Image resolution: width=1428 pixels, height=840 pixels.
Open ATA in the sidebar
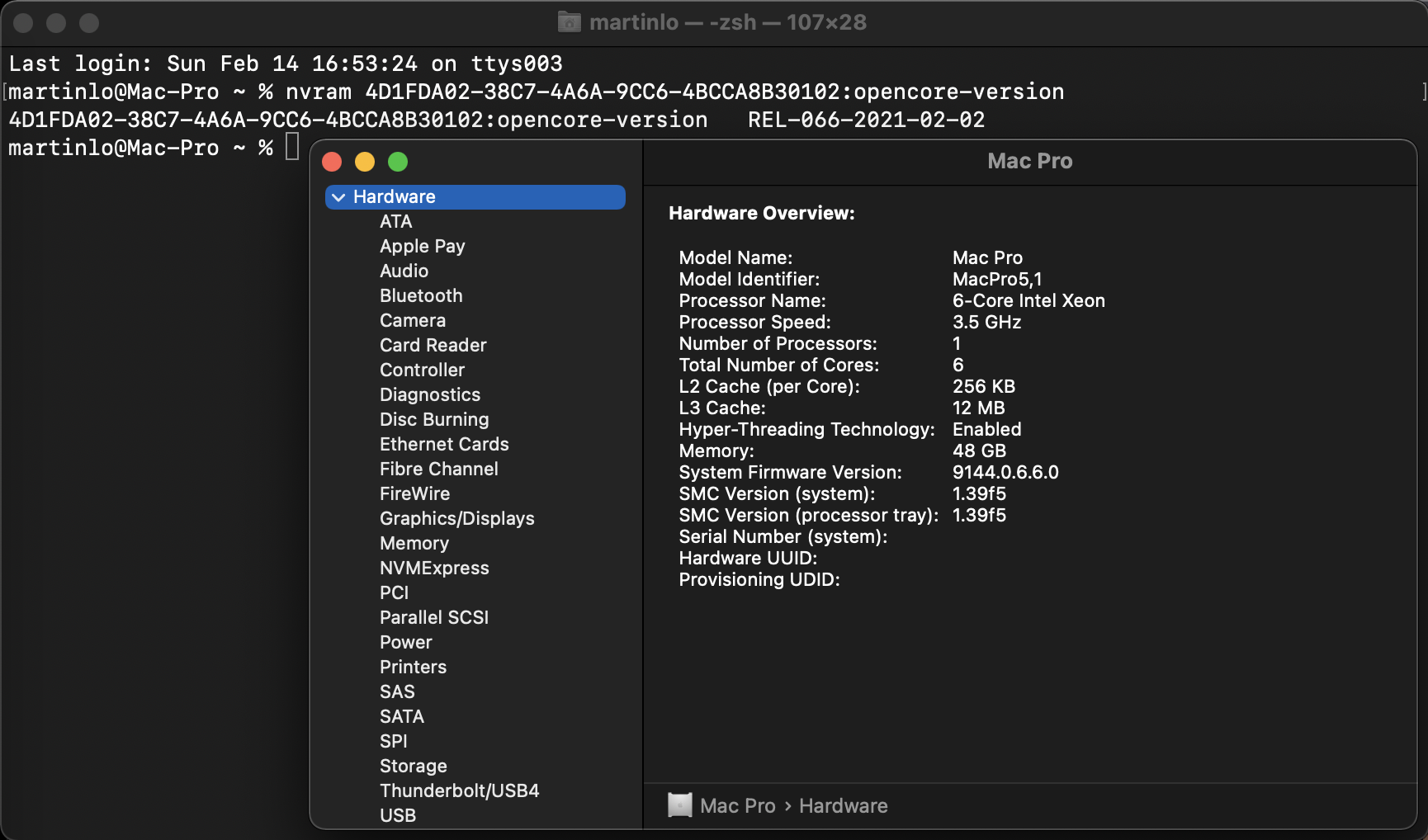pos(395,222)
